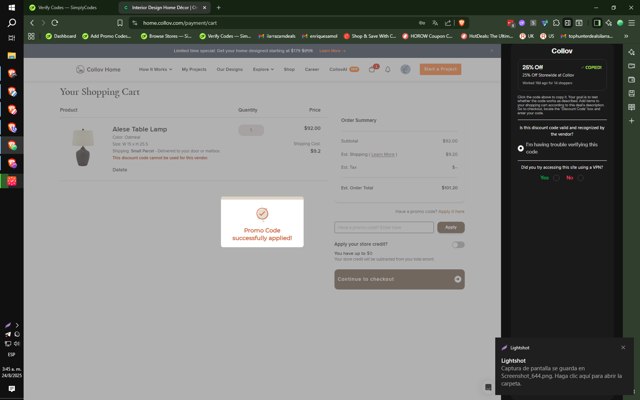Open the Dashboard bookmark
Screen dimensions: 640x400
(x=61, y=36)
